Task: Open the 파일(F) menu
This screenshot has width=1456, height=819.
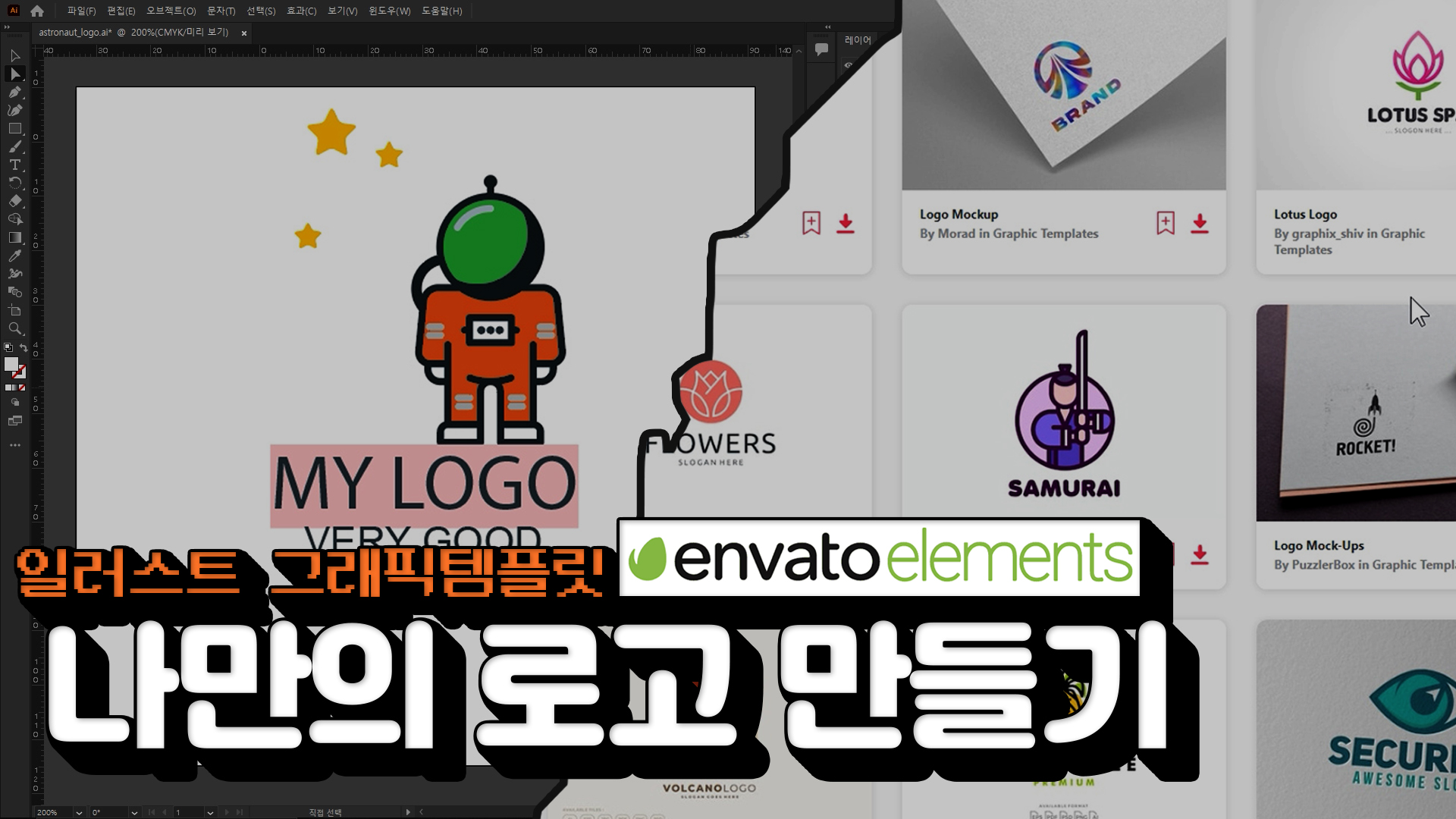Action: coord(81,11)
